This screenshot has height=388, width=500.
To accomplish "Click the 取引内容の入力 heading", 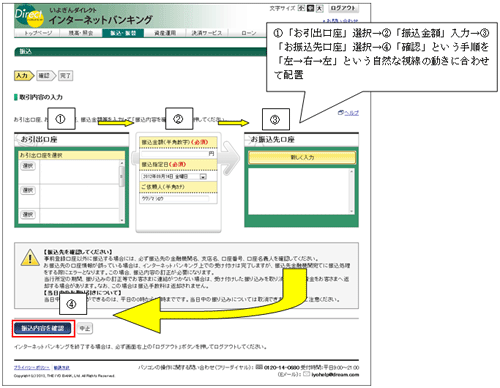I will tap(41, 97).
